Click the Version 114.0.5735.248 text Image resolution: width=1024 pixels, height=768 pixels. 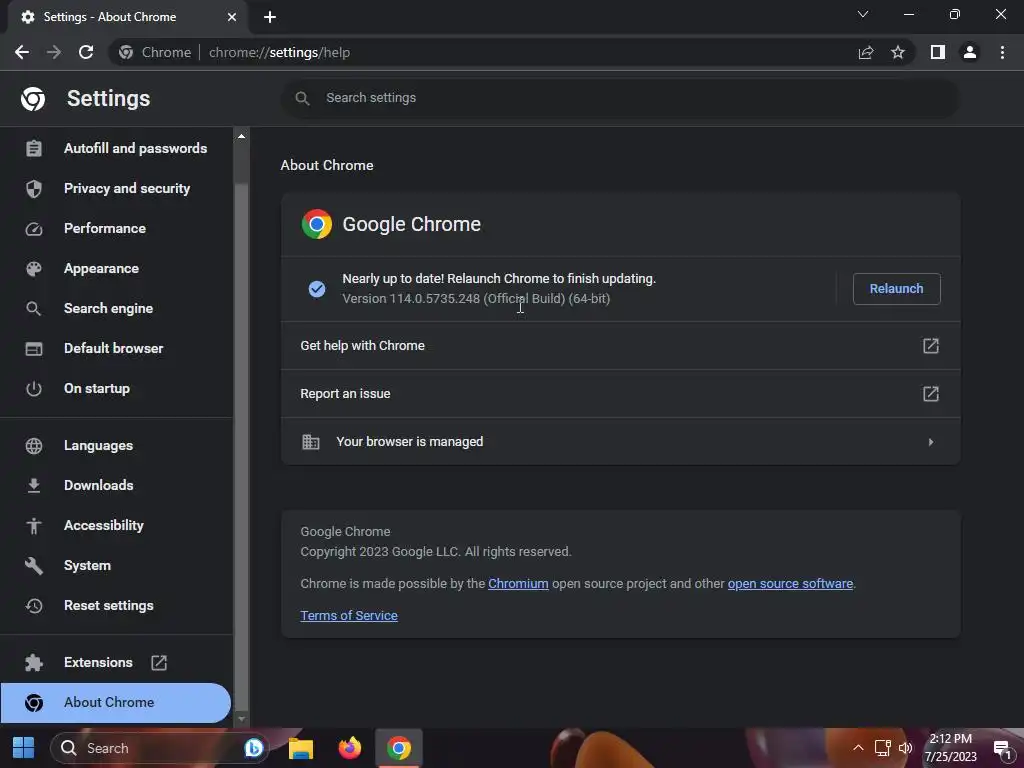[x=476, y=298]
